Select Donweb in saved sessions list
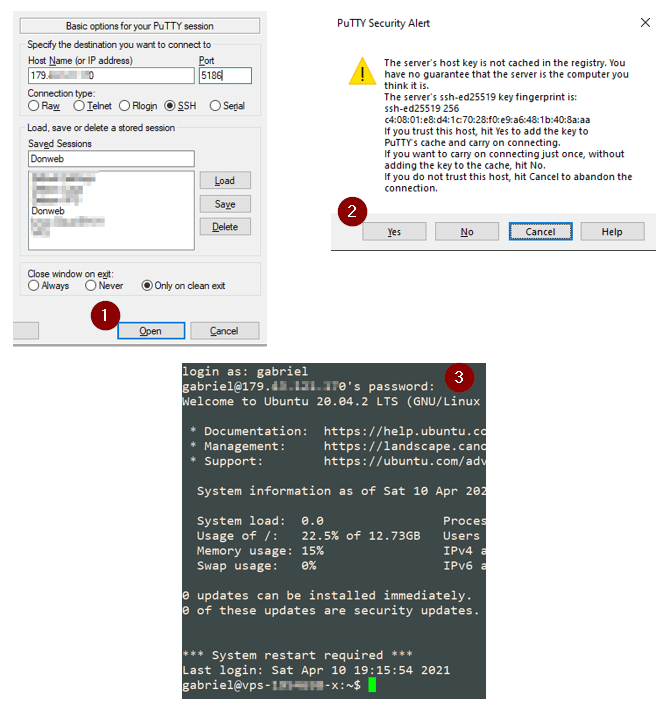 (48, 211)
